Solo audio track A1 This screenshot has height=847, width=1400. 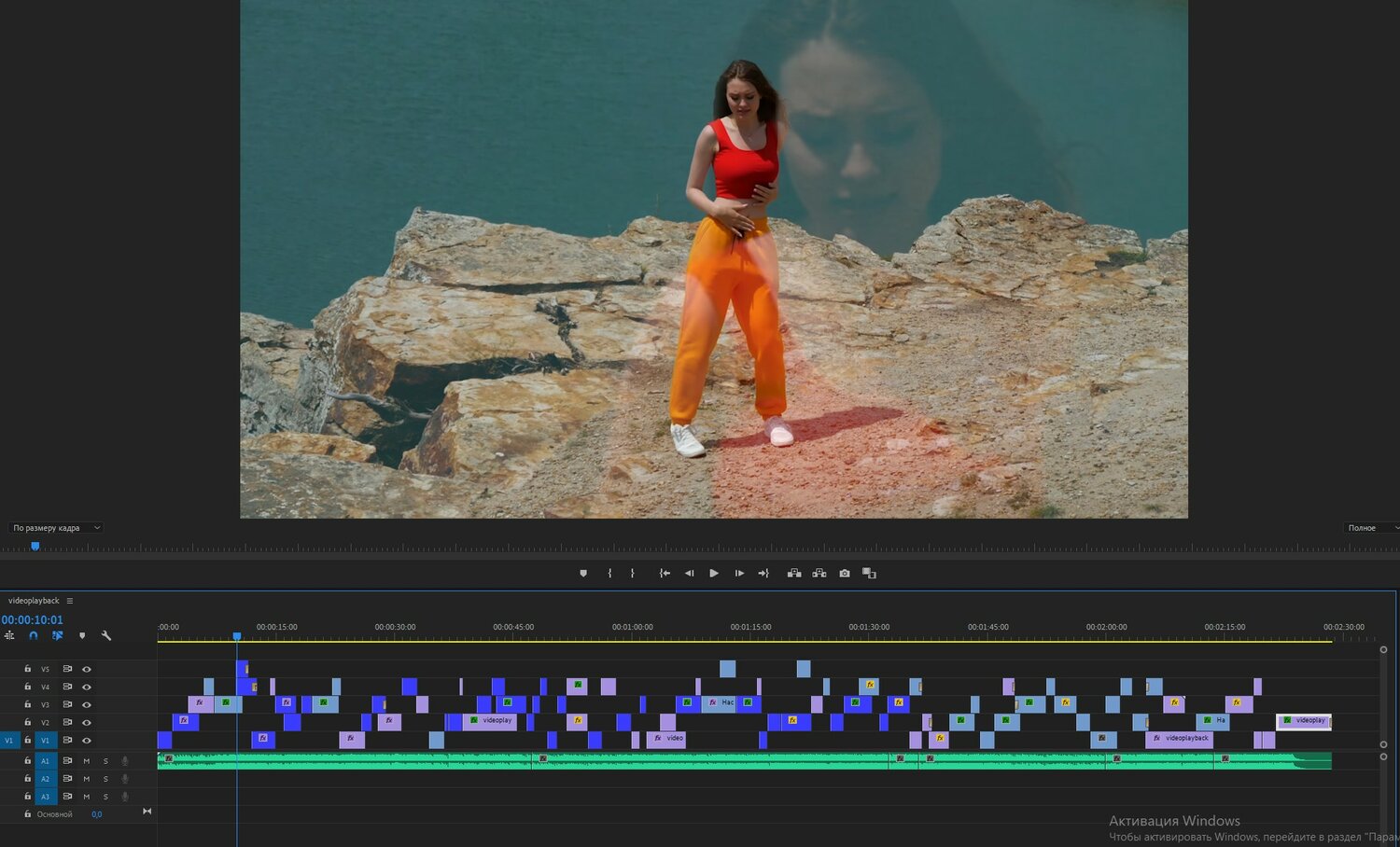[x=105, y=761]
